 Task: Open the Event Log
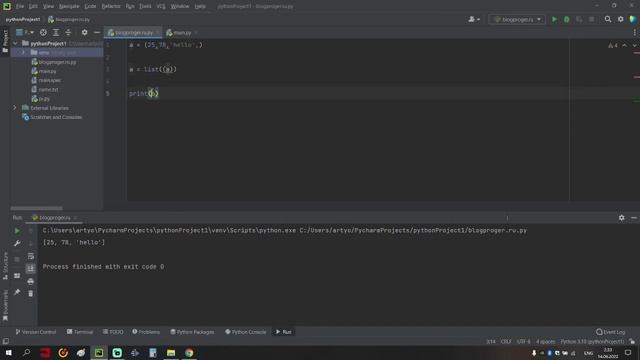611,332
